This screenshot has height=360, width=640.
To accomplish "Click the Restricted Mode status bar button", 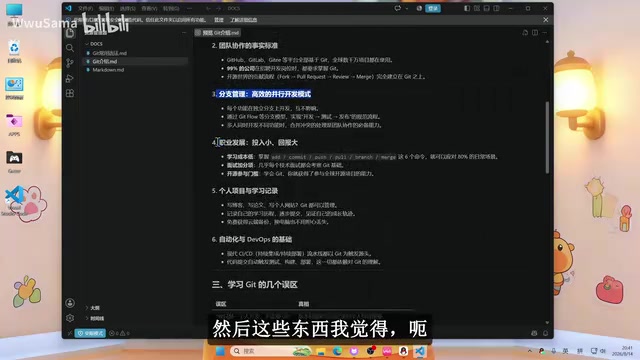I will coord(90,333).
